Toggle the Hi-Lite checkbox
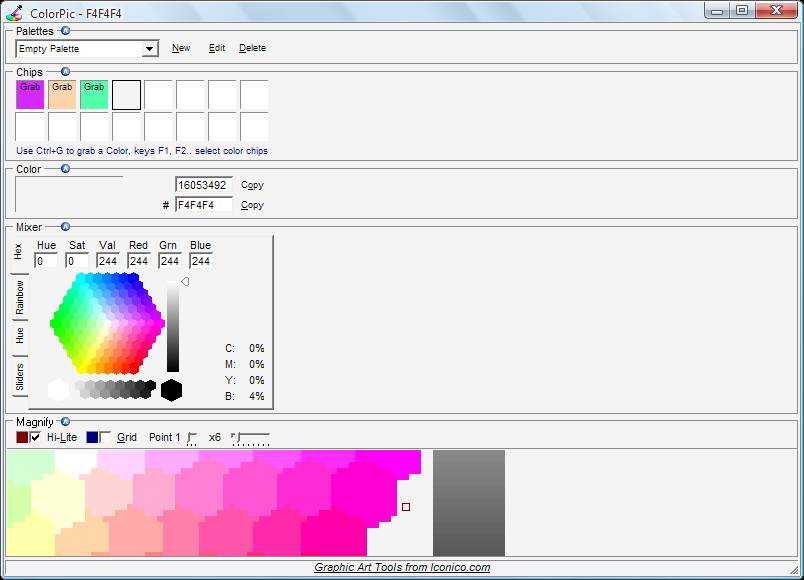This screenshot has height=580, width=804. [35, 437]
